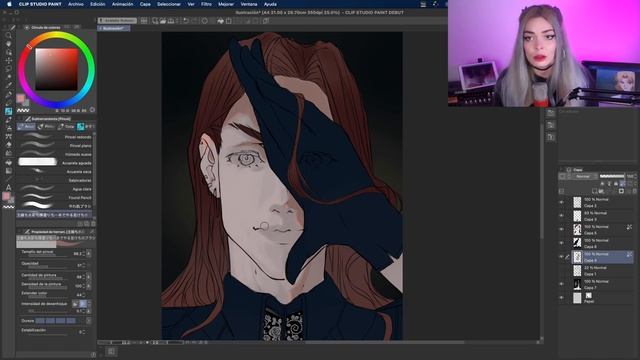This screenshot has height=360, width=640.
Task: Open the Apple menu
Action: [x=9, y=4]
